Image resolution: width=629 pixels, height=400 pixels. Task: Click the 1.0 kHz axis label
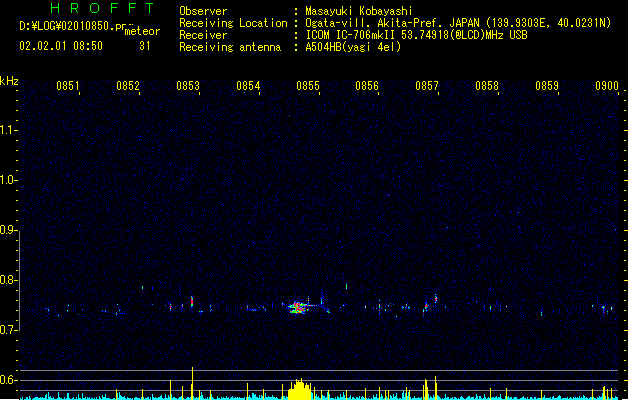point(8,180)
